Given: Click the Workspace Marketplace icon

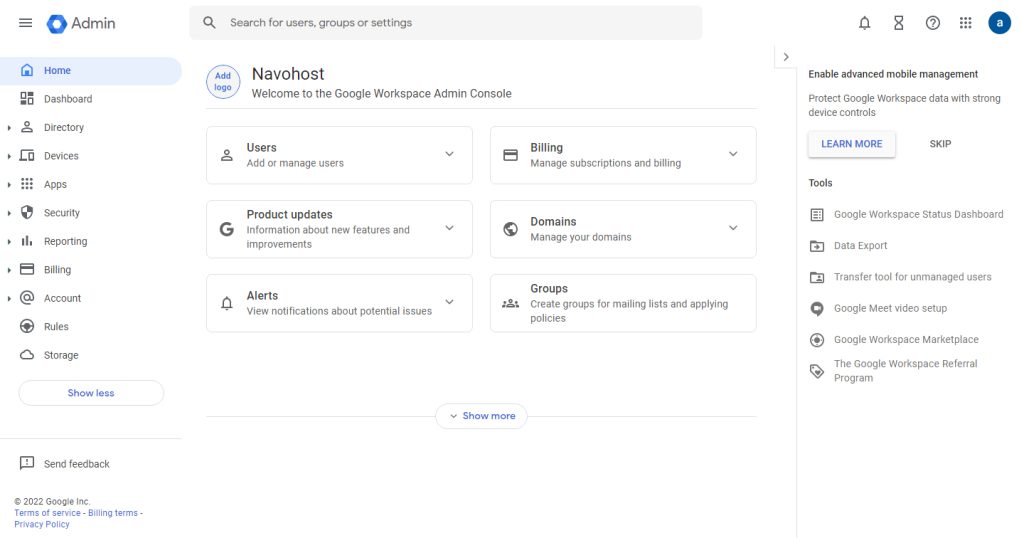Looking at the screenshot, I should tap(817, 340).
